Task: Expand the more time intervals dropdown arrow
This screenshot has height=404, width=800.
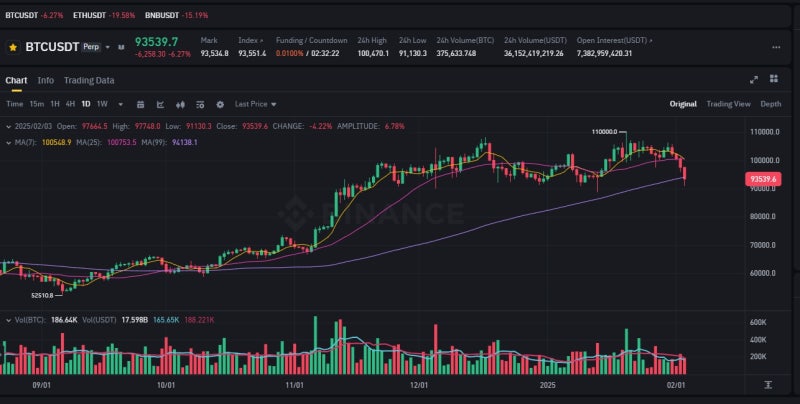Action: 120,104
